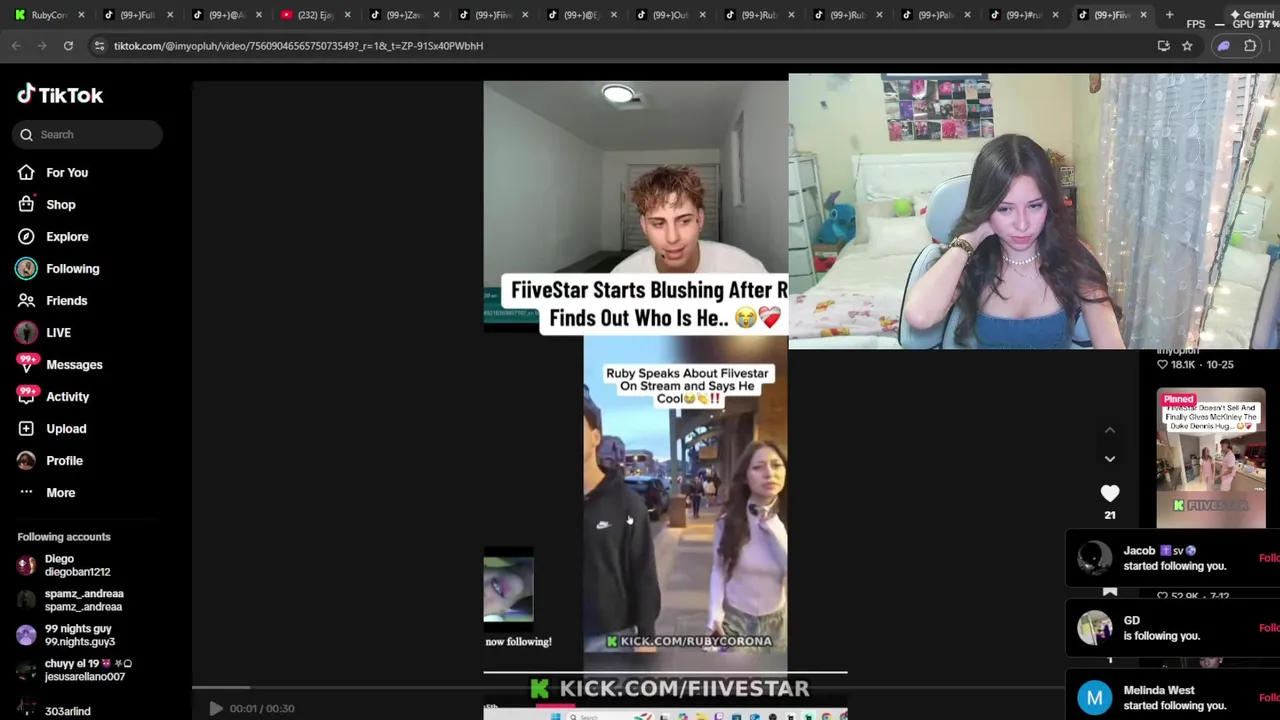
Task: Go to the next video arrow
Action: pos(1110,458)
